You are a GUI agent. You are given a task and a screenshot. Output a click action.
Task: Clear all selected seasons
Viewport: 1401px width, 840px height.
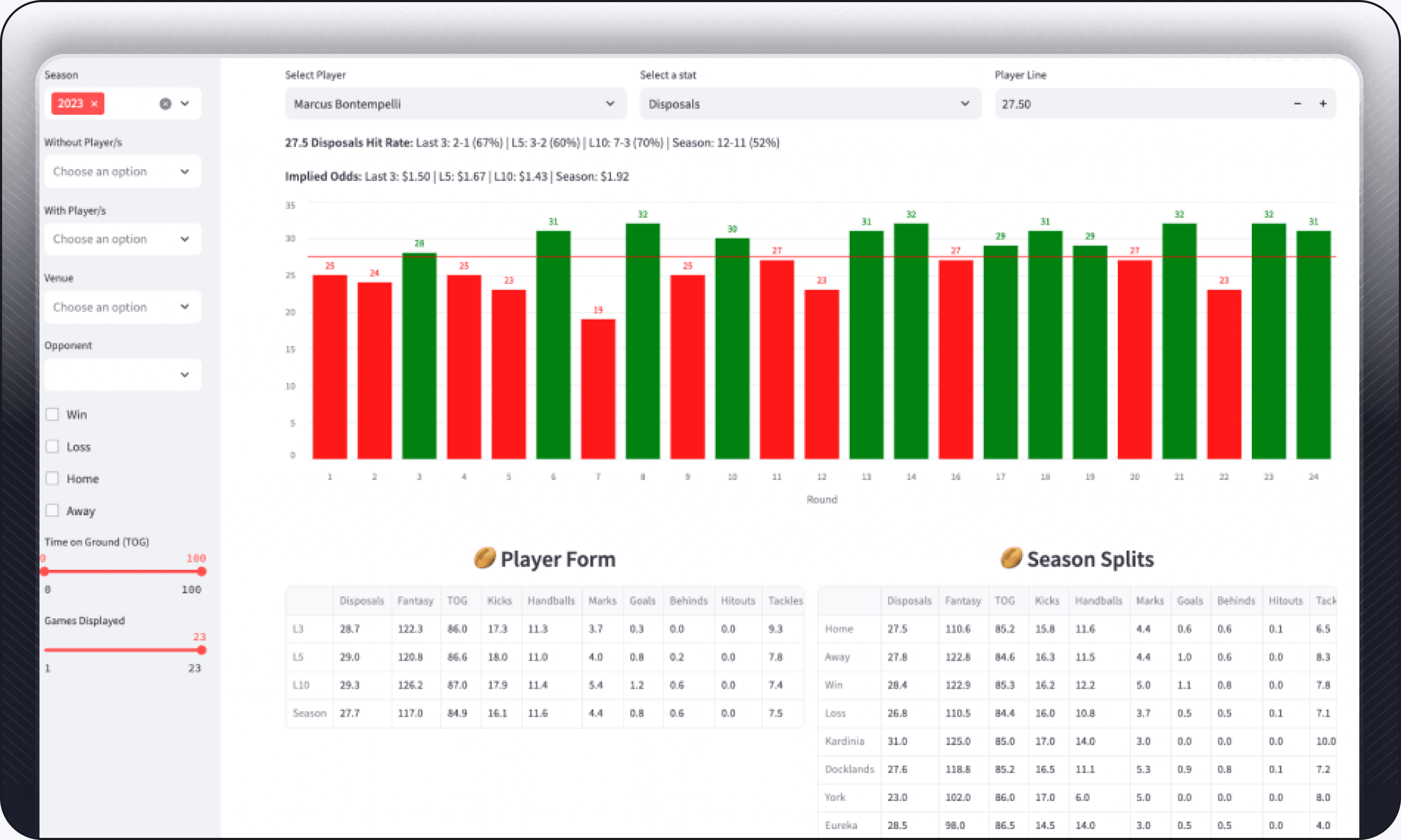pyautogui.click(x=165, y=104)
